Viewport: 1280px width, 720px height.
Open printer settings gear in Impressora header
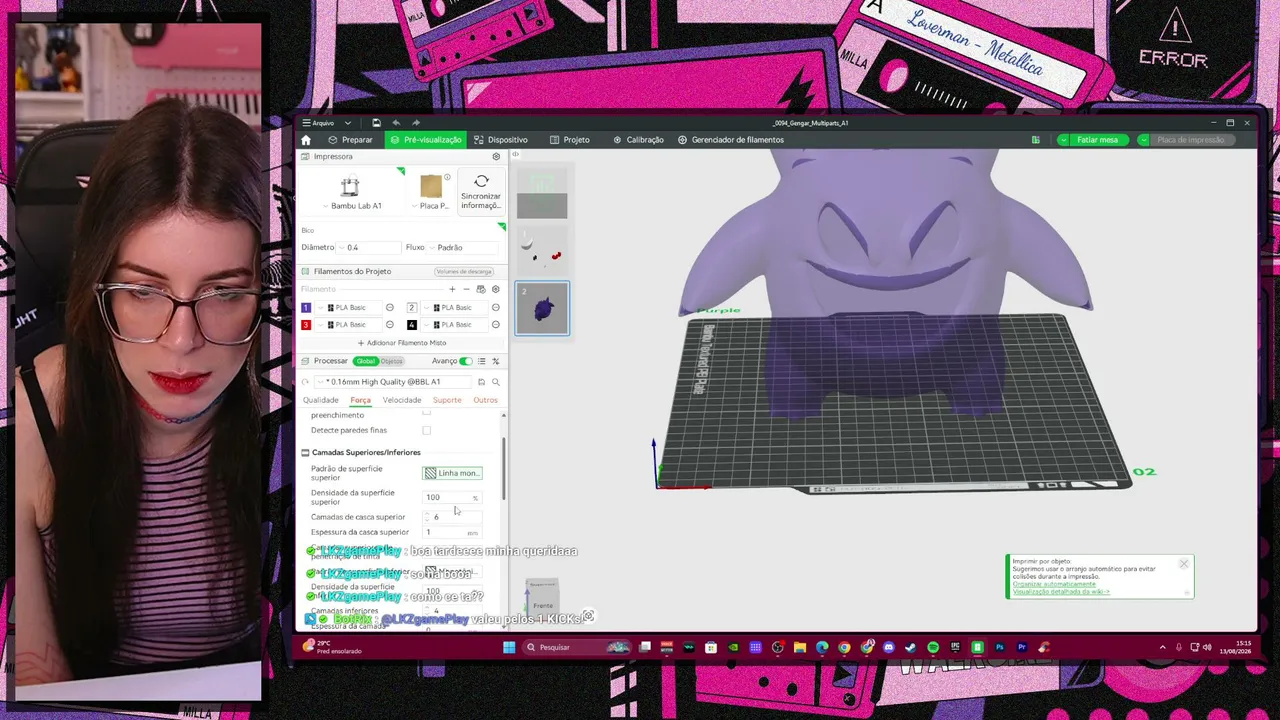point(496,157)
